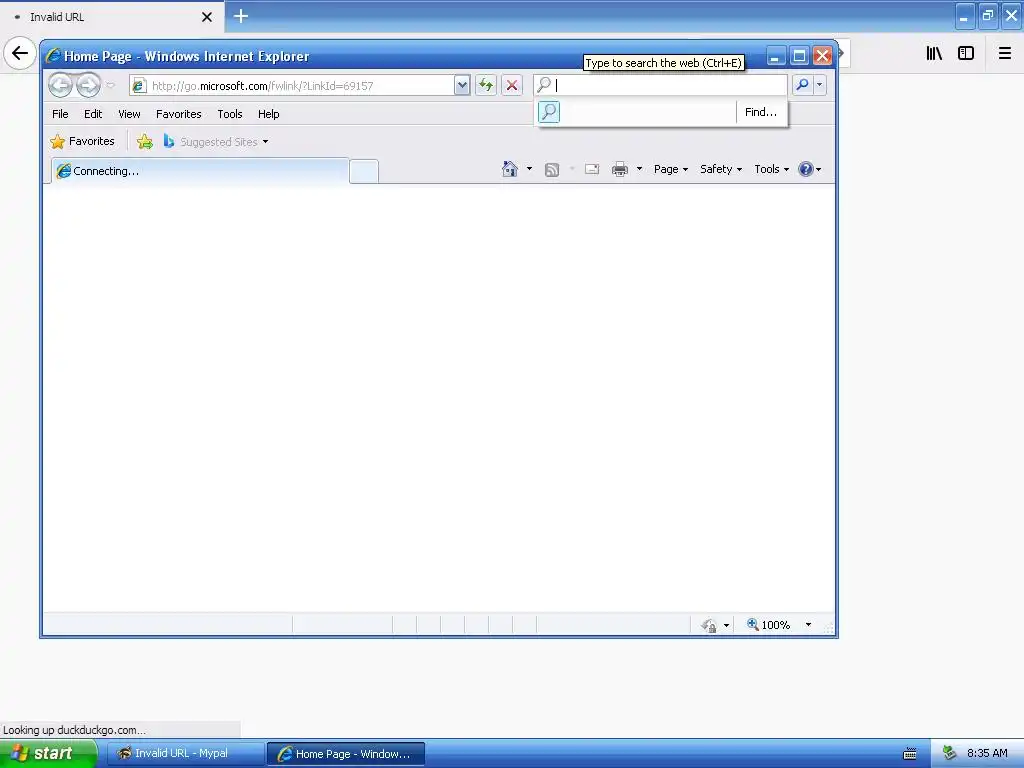
Task: Click the Read Mail icon
Action: (x=592, y=169)
